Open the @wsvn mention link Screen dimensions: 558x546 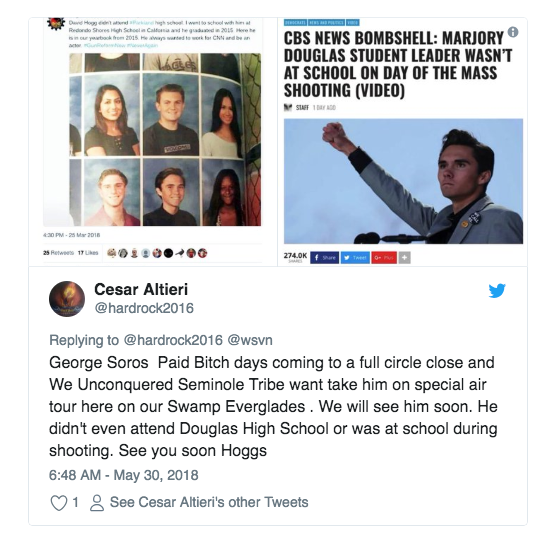[x=250, y=340]
